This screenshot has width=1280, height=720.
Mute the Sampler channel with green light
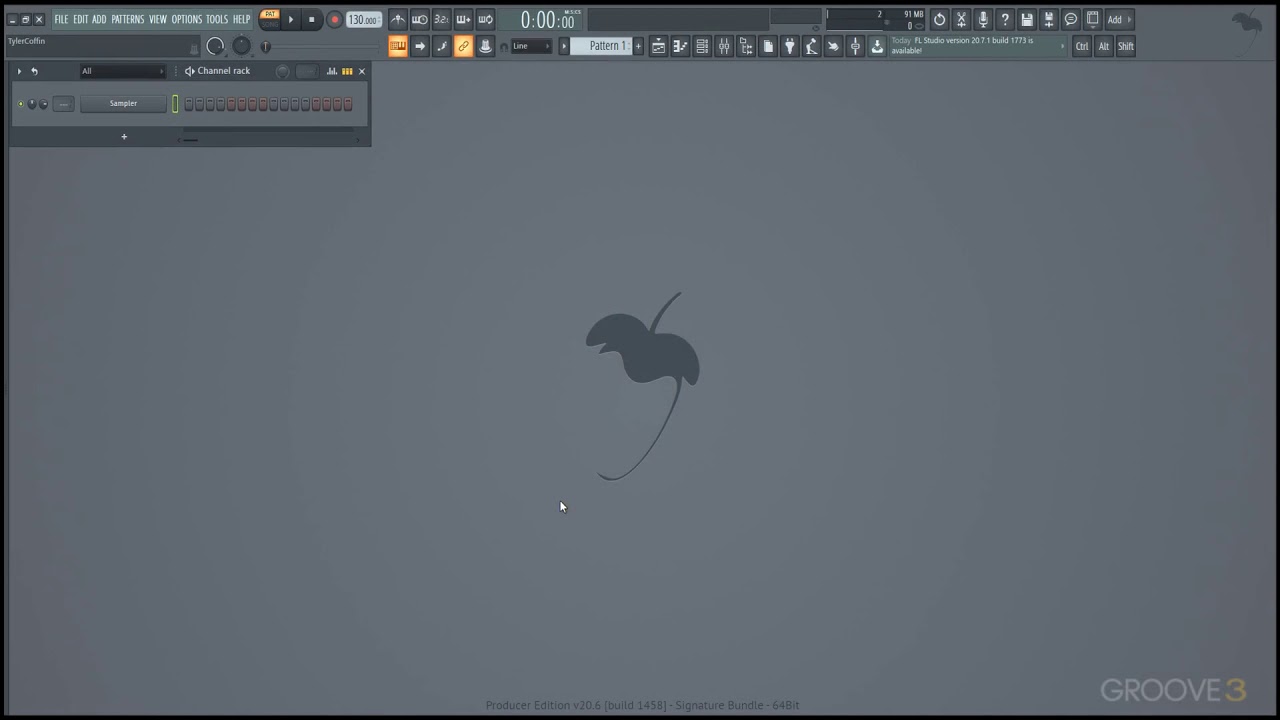click(x=21, y=104)
